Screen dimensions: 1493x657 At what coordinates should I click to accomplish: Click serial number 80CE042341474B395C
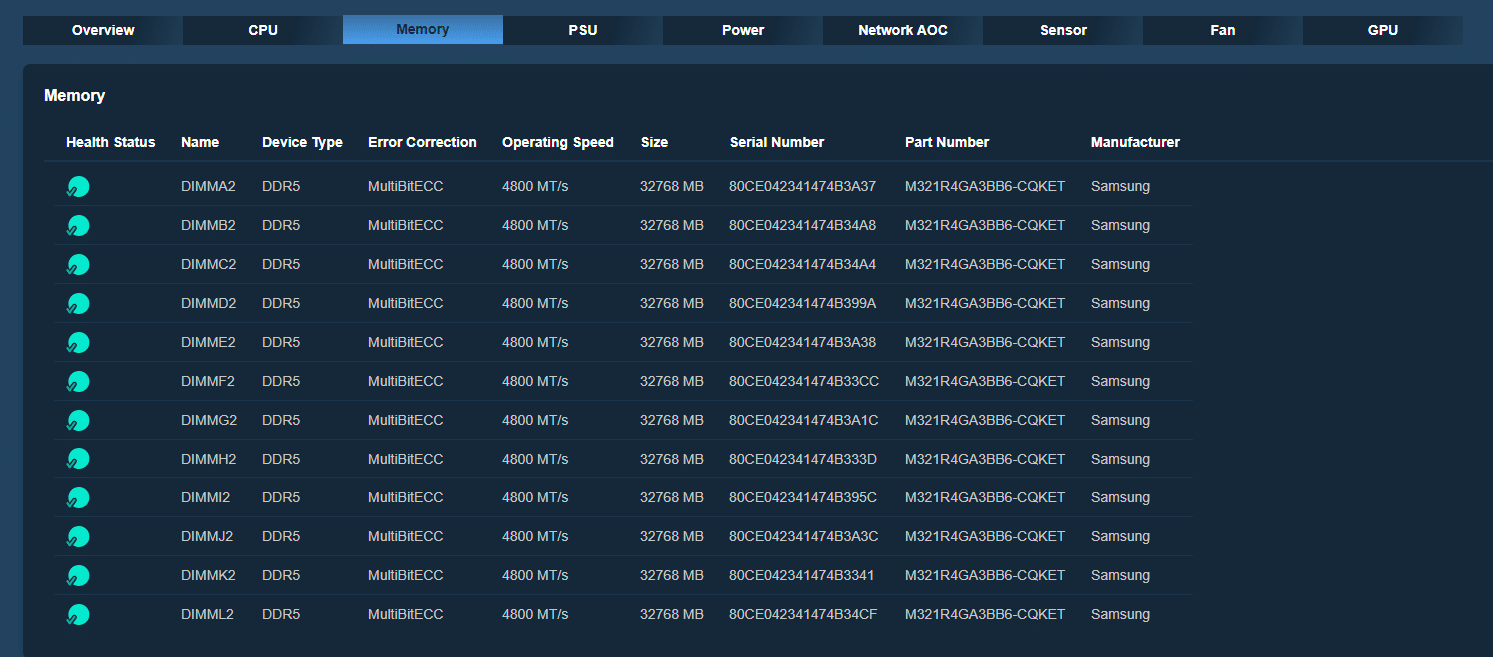(x=803, y=497)
